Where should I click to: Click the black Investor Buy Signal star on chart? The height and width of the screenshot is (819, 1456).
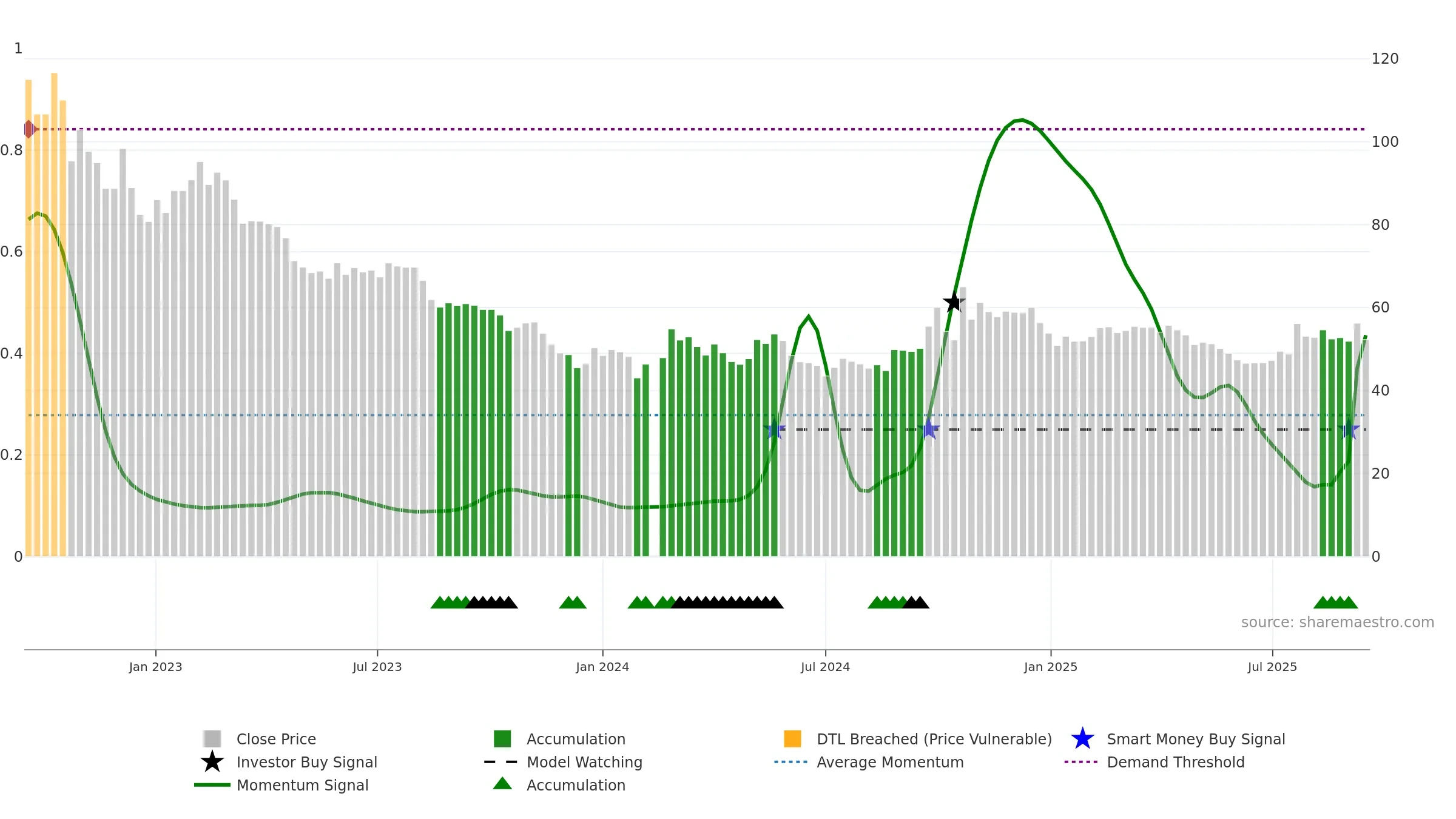coord(954,302)
